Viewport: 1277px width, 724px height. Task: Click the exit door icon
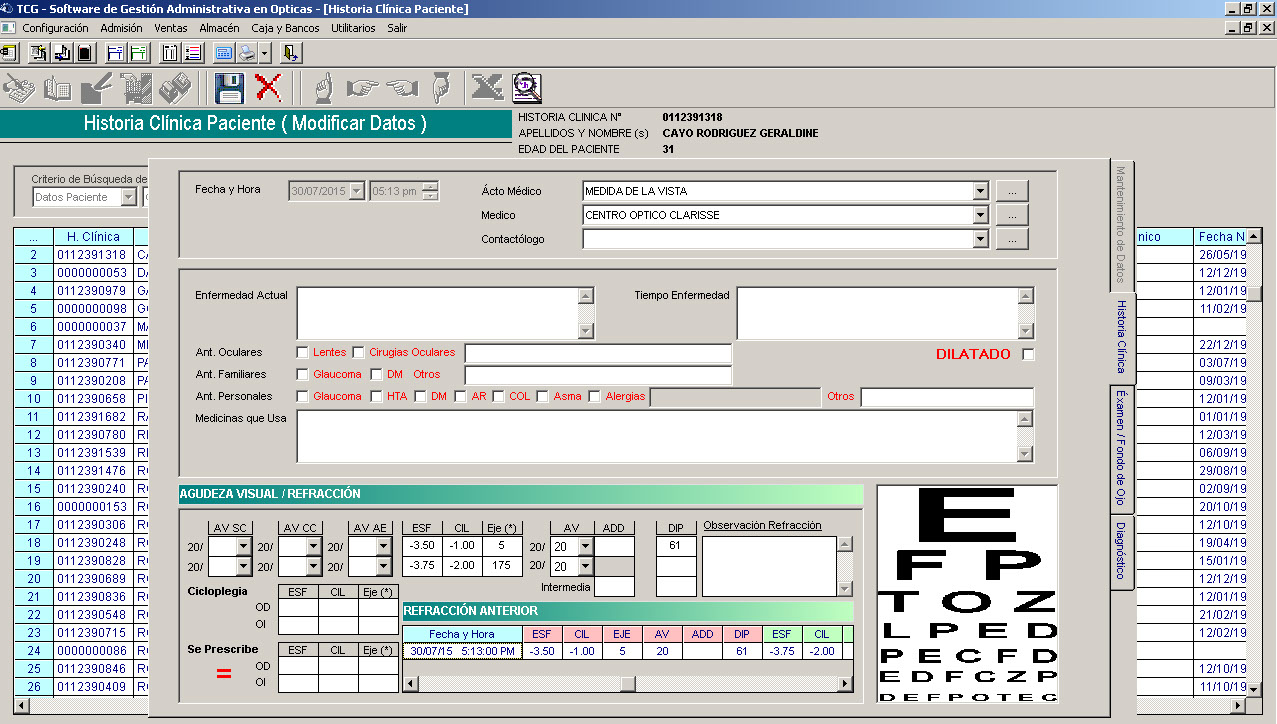pyautogui.click(x=291, y=53)
